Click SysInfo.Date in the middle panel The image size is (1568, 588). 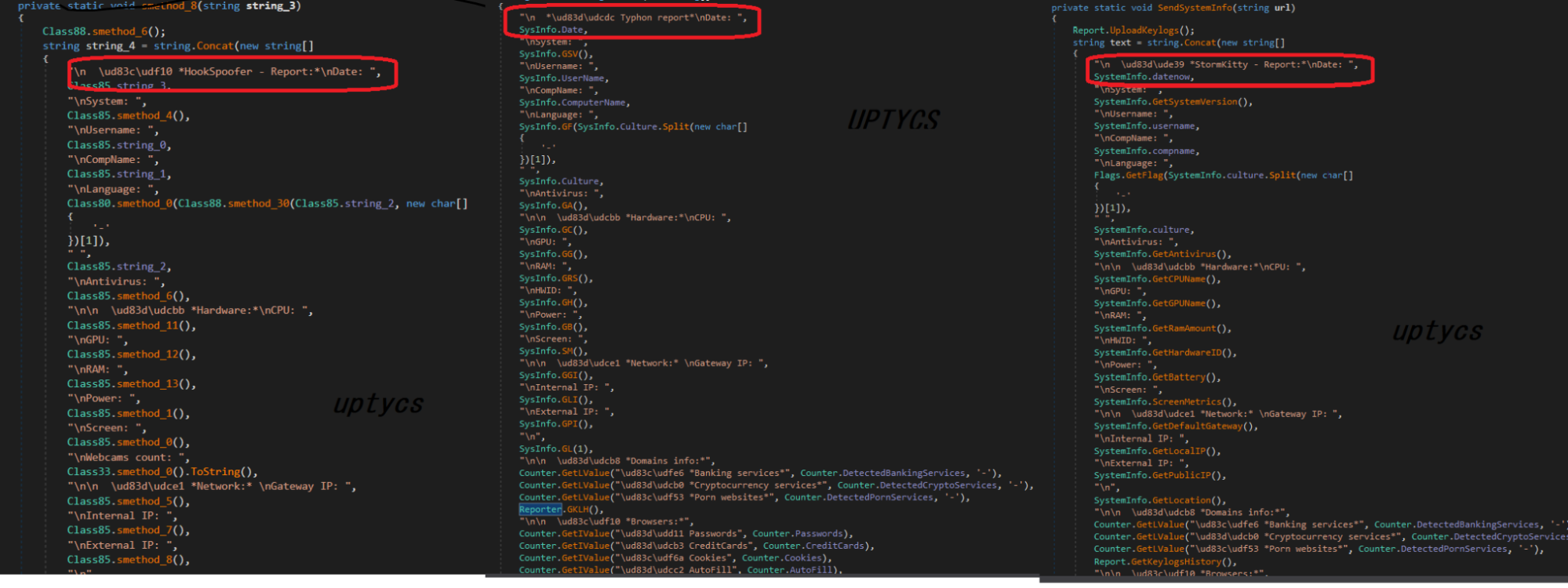(553, 30)
